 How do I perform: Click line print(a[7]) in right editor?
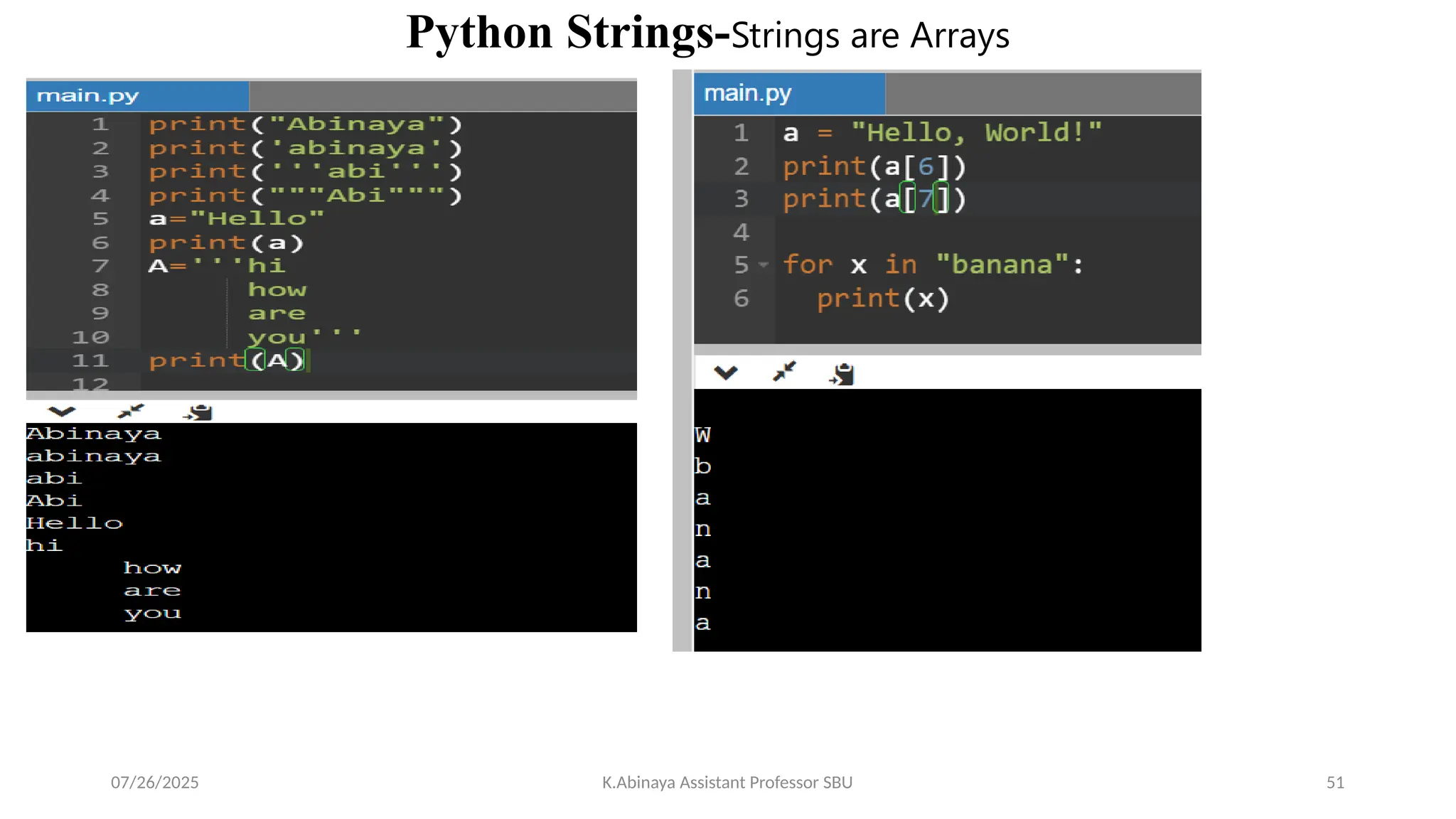click(x=875, y=199)
